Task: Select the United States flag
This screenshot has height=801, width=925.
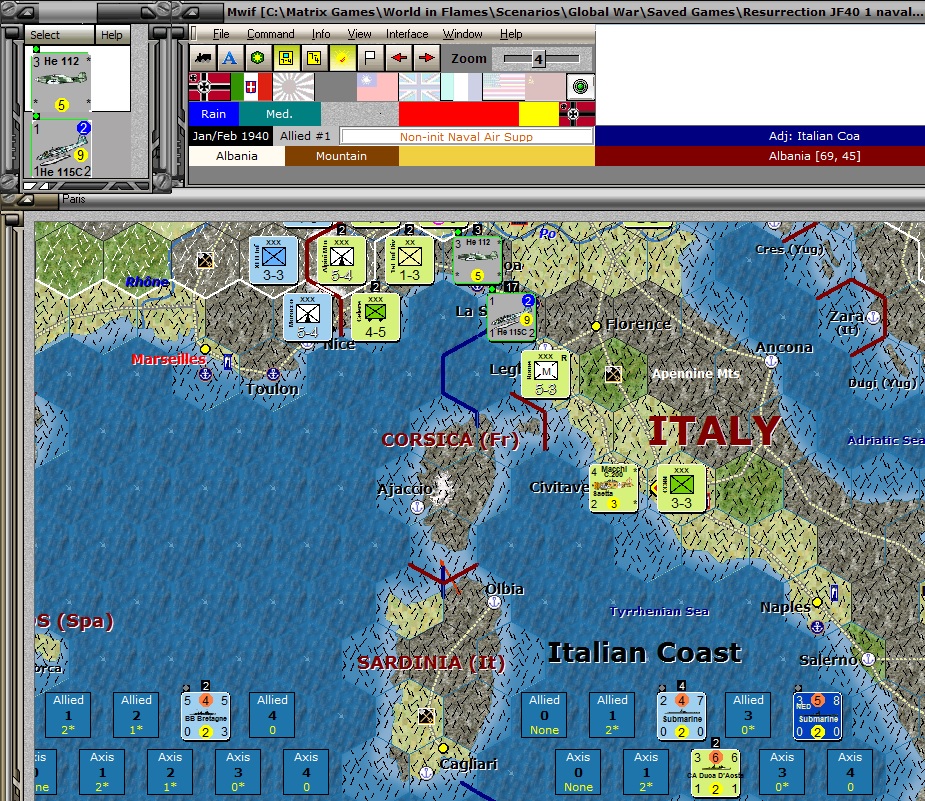Action: point(503,87)
